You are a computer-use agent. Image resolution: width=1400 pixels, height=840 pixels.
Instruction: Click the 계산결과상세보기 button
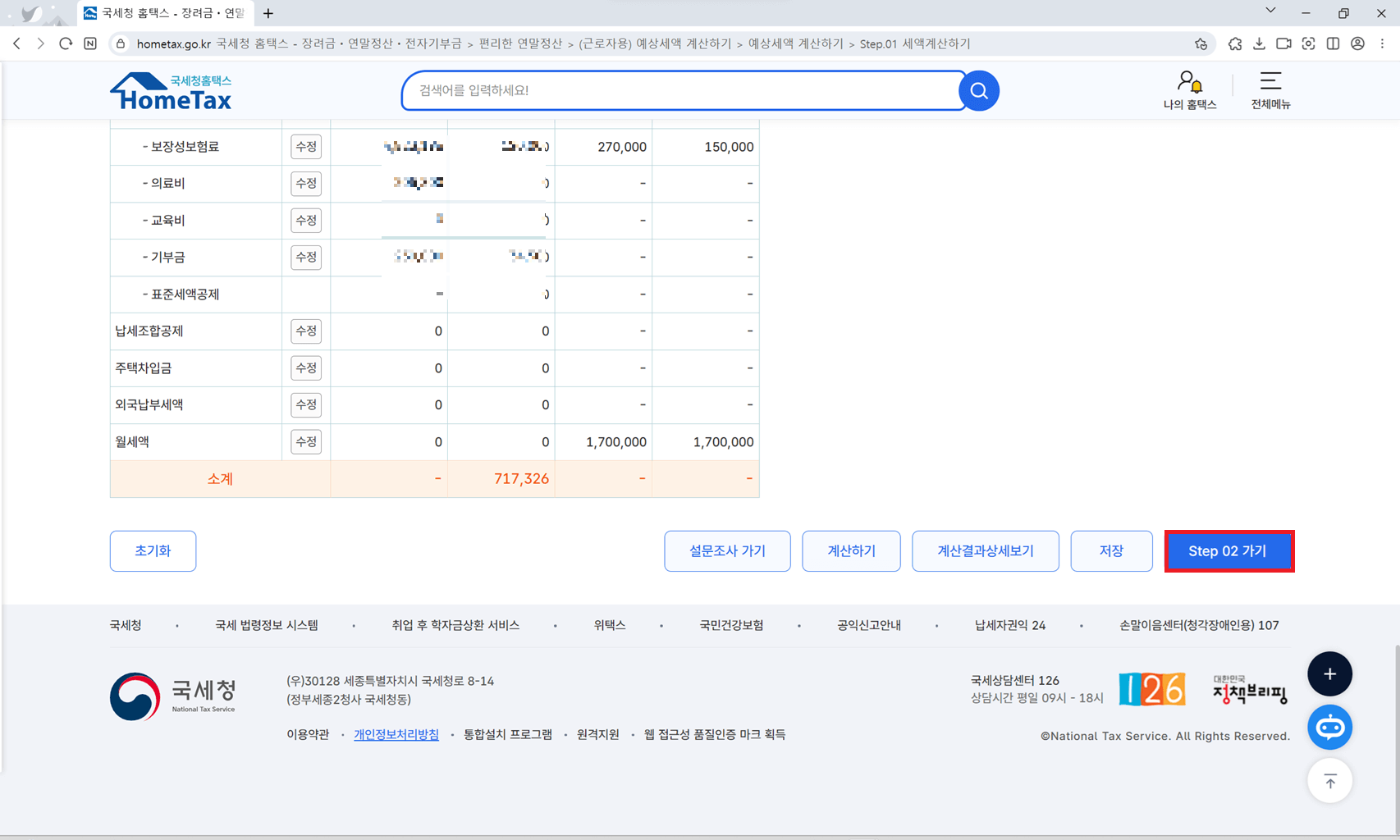click(x=986, y=551)
